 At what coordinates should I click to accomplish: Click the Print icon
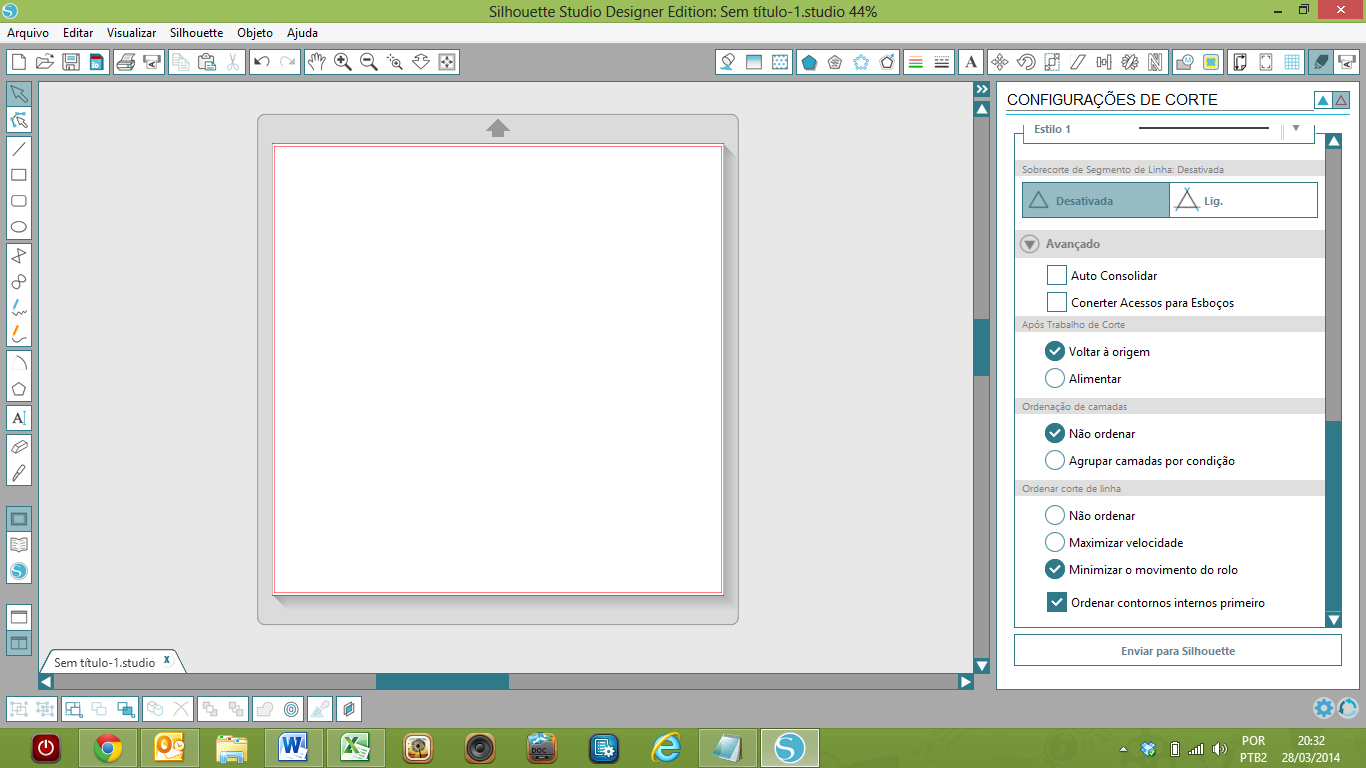[x=125, y=62]
